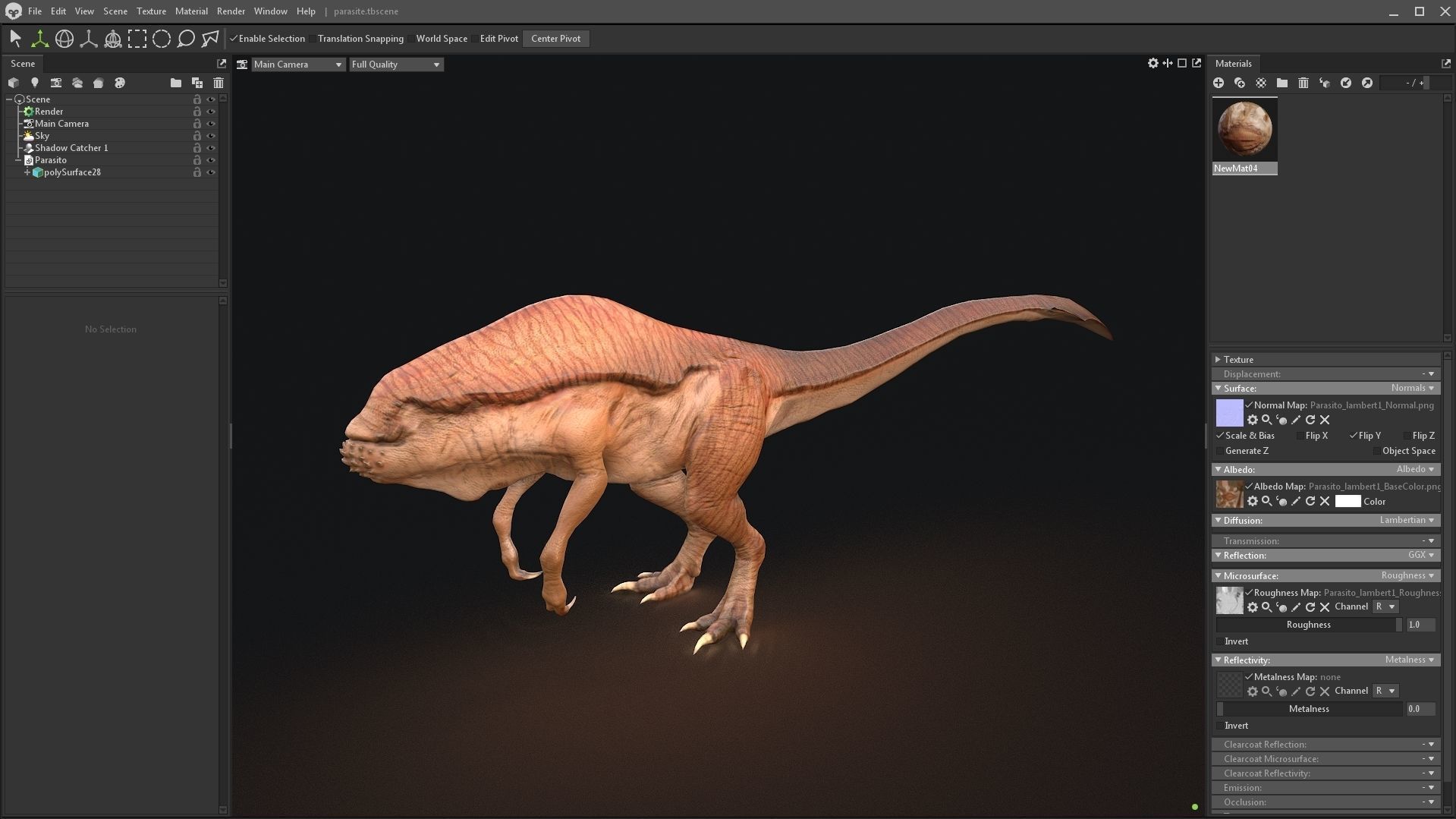Open viewport settings gear icon
The width and height of the screenshot is (1456, 819).
pyautogui.click(x=1153, y=63)
